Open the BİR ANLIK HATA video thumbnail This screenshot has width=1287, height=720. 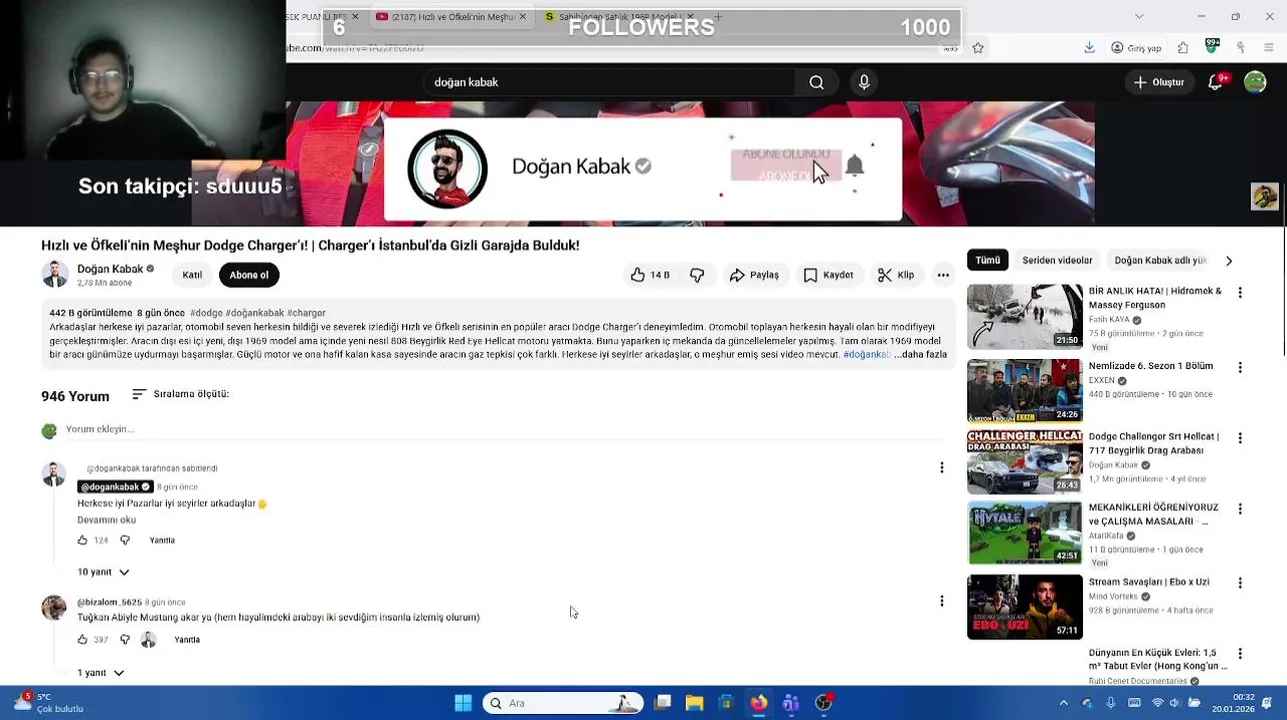click(1025, 316)
